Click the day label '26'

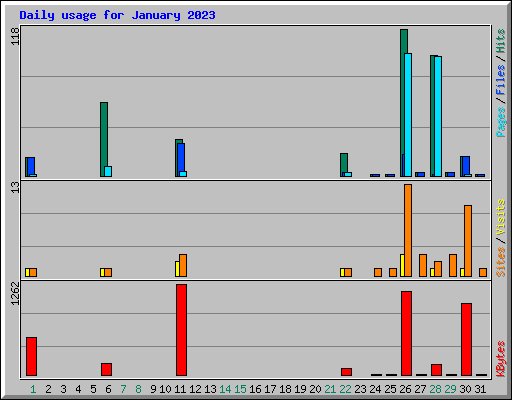405,389
